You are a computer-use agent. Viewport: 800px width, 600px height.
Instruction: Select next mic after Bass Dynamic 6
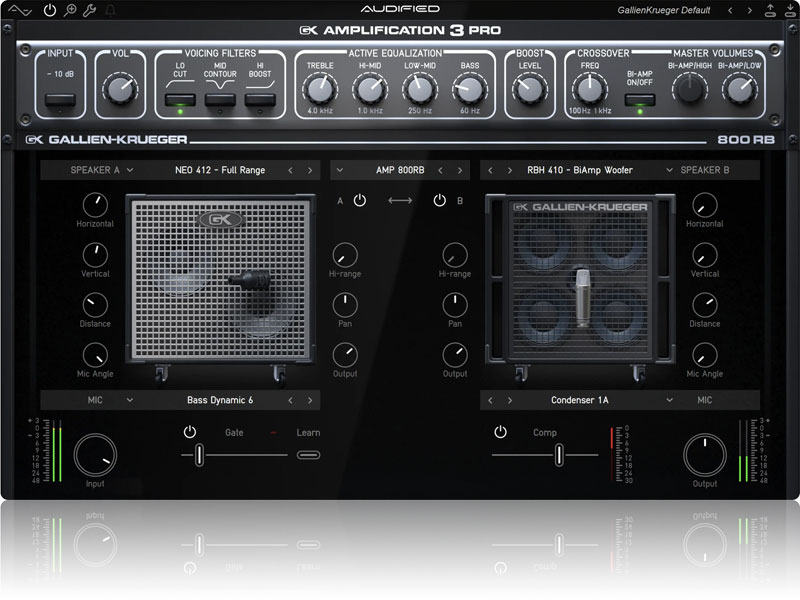pos(310,400)
